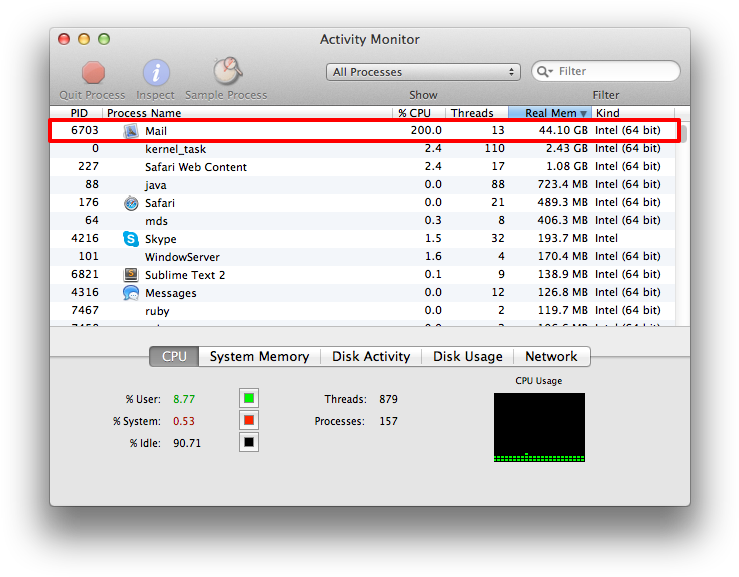Click PID 6703 in the list

click(x=85, y=130)
